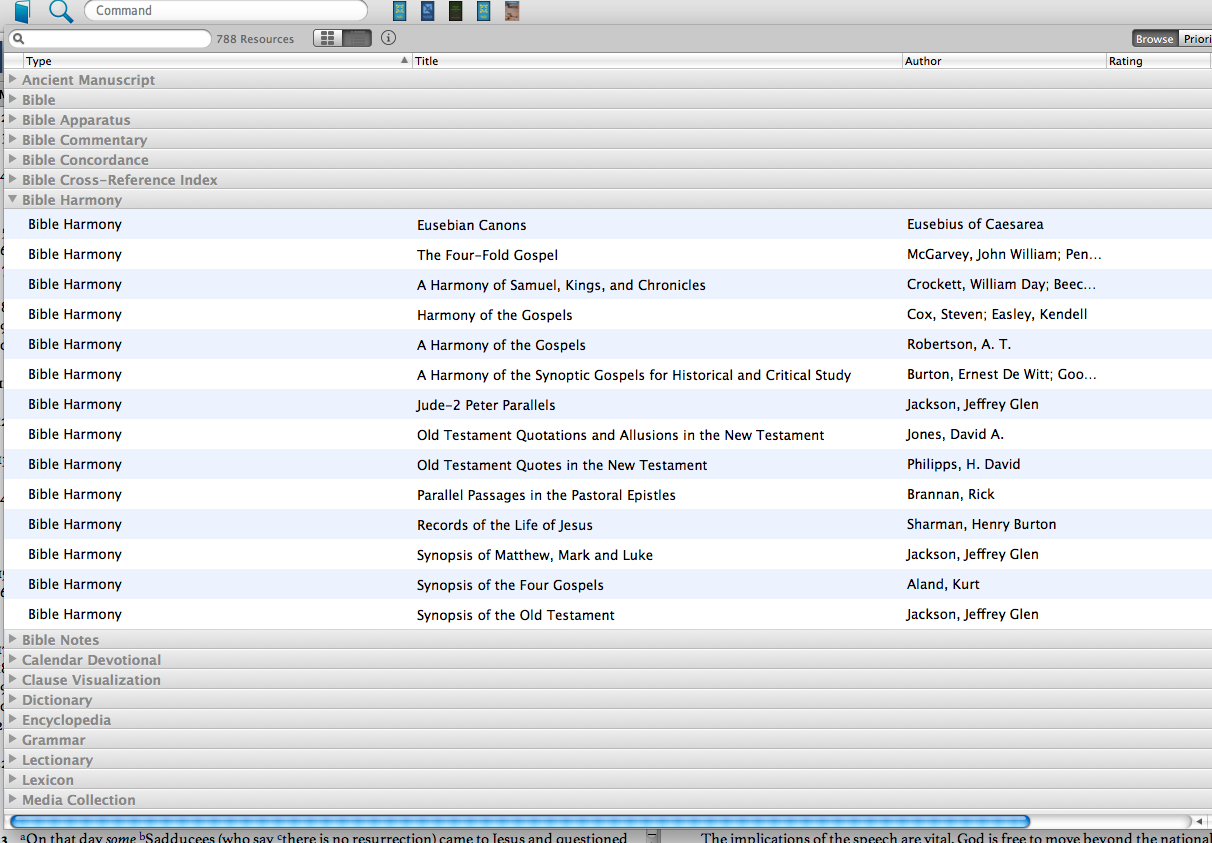This screenshot has height=843, width=1212.
Task: Click author Philipps, H. David
Action: (964, 464)
